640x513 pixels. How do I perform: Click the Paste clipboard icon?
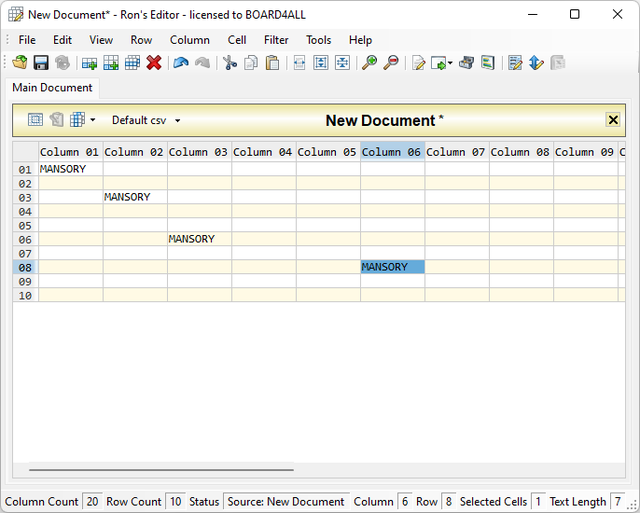click(x=272, y=62)
